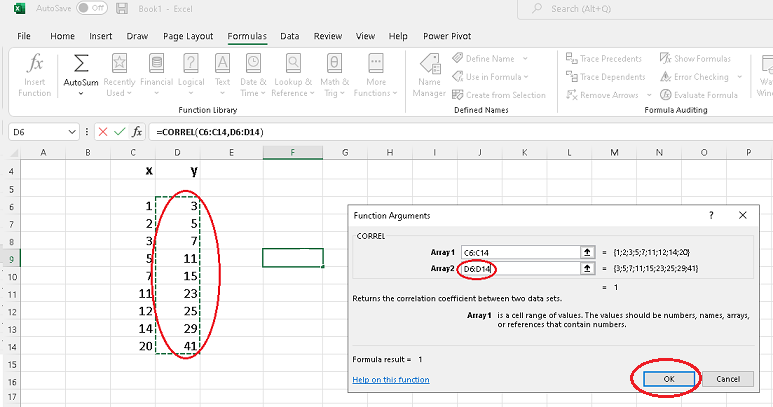Viewport: 773px width, 407px height.
Task: Toggle the AutoSave switch
Action: [x=91, y=8]
